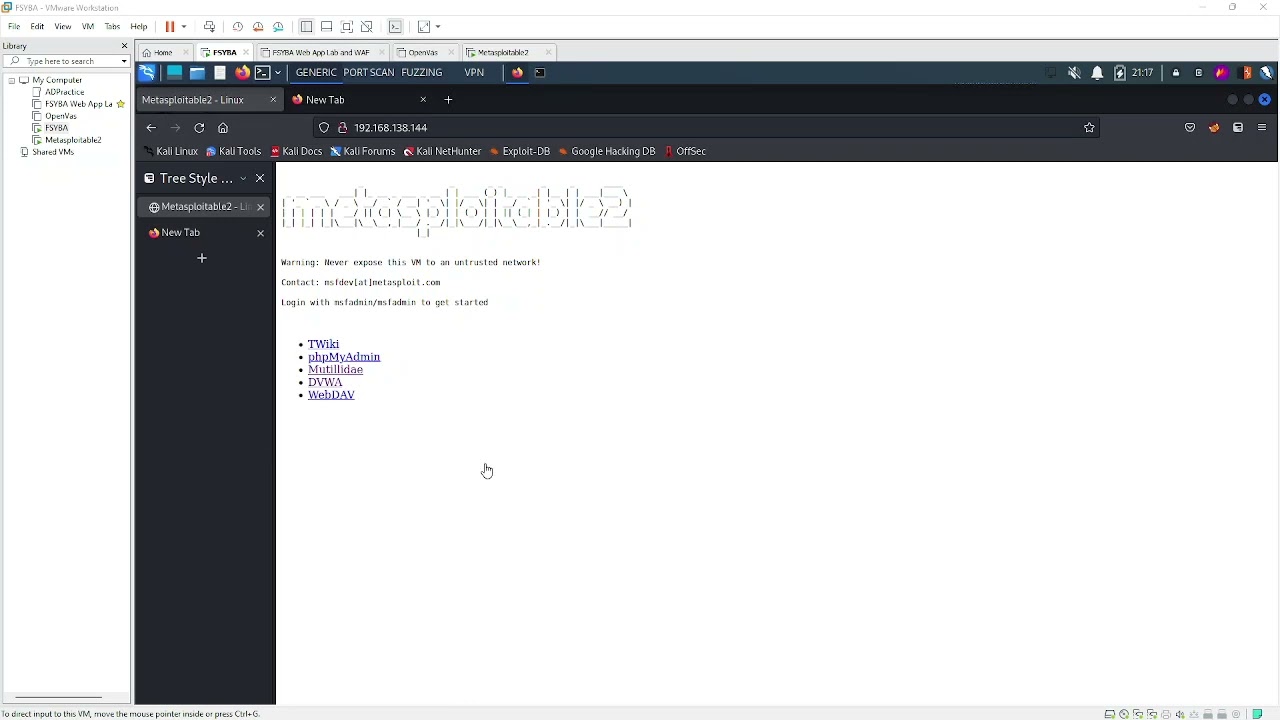Toggle the muted volume icon in Kali panel
Viewport: 1280px width, 720px height.
(1074, 73)
